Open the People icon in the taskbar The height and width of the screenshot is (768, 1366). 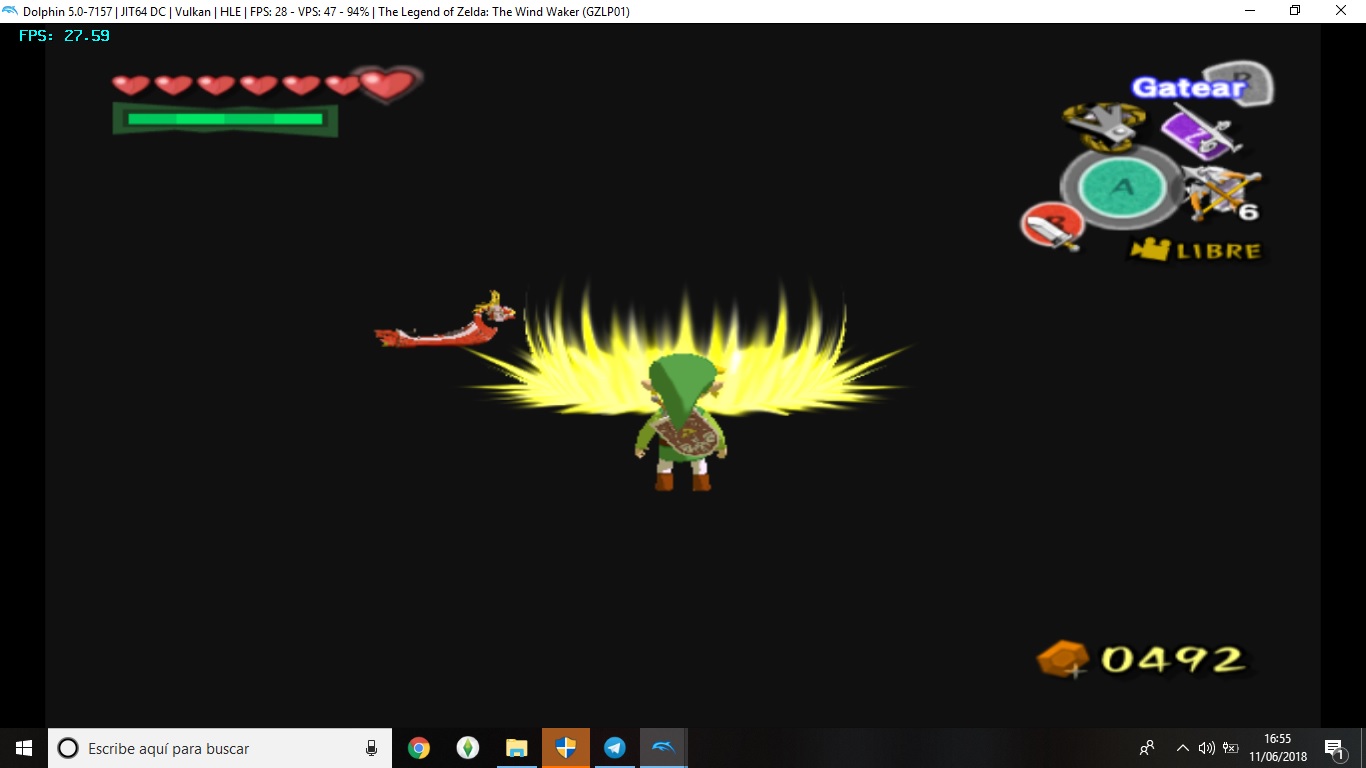(1147, 748)
